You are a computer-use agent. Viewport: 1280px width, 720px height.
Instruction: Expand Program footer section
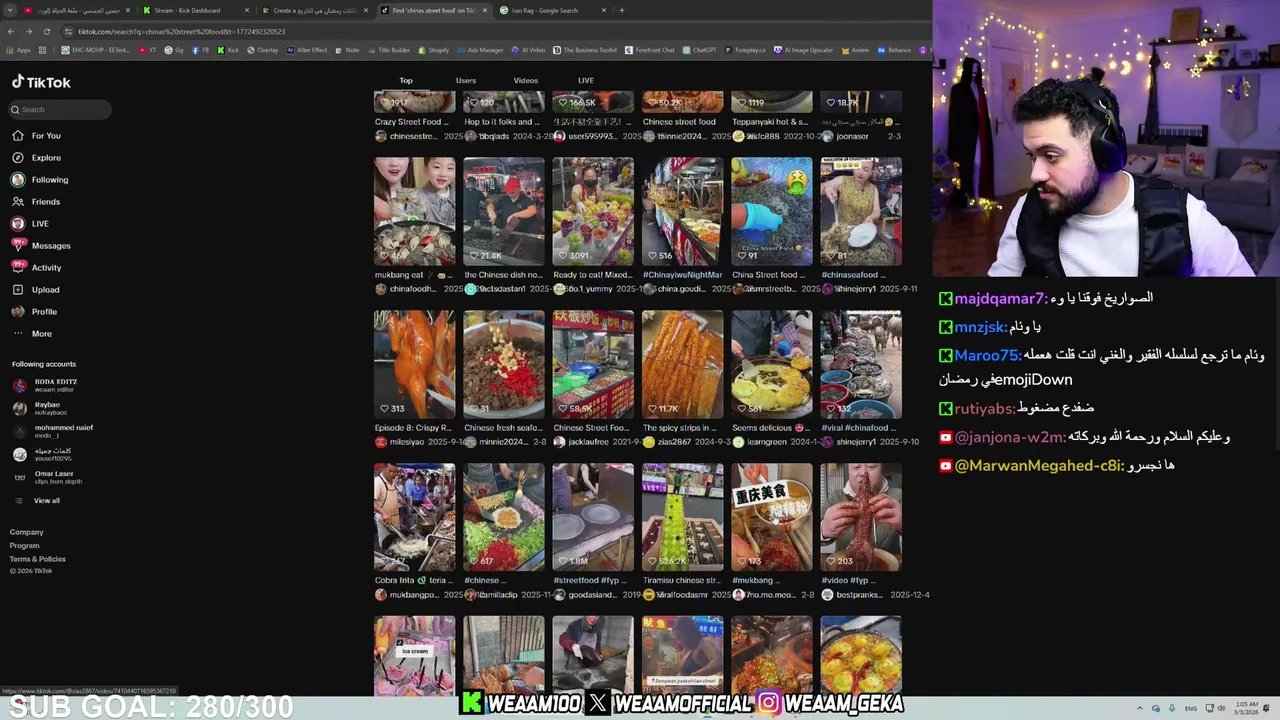click(x=25, y=545)
